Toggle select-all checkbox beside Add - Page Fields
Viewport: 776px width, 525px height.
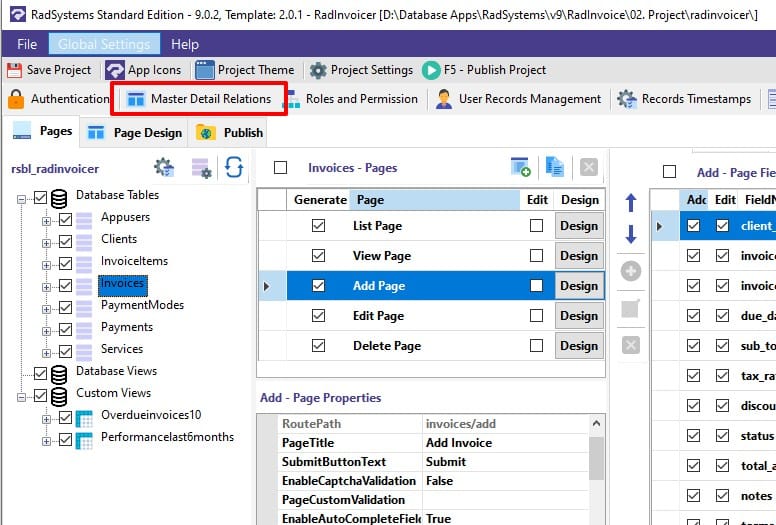click(x=670, y=172)
